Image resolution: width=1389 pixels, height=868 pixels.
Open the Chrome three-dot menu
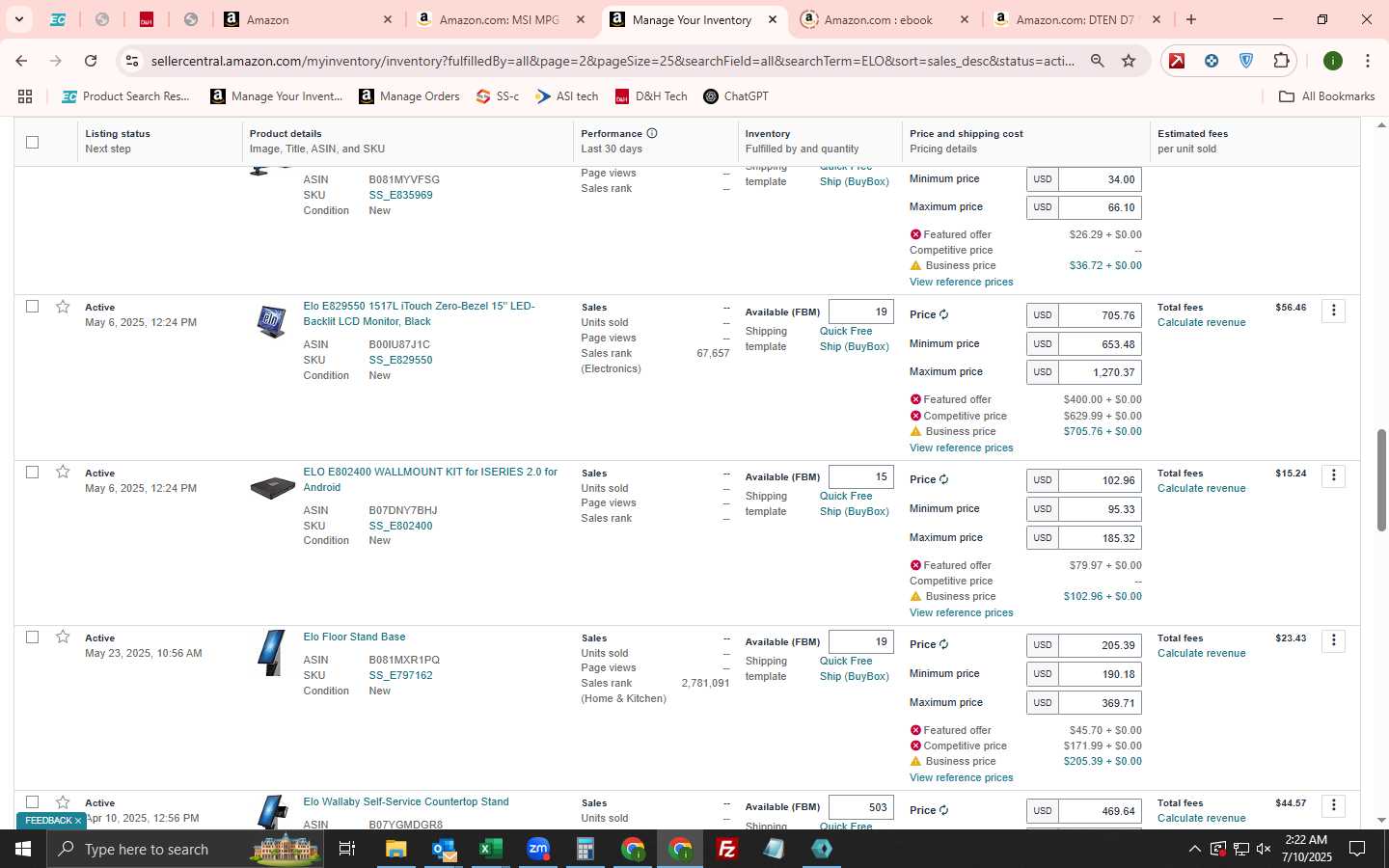(x=1368, y=61)
